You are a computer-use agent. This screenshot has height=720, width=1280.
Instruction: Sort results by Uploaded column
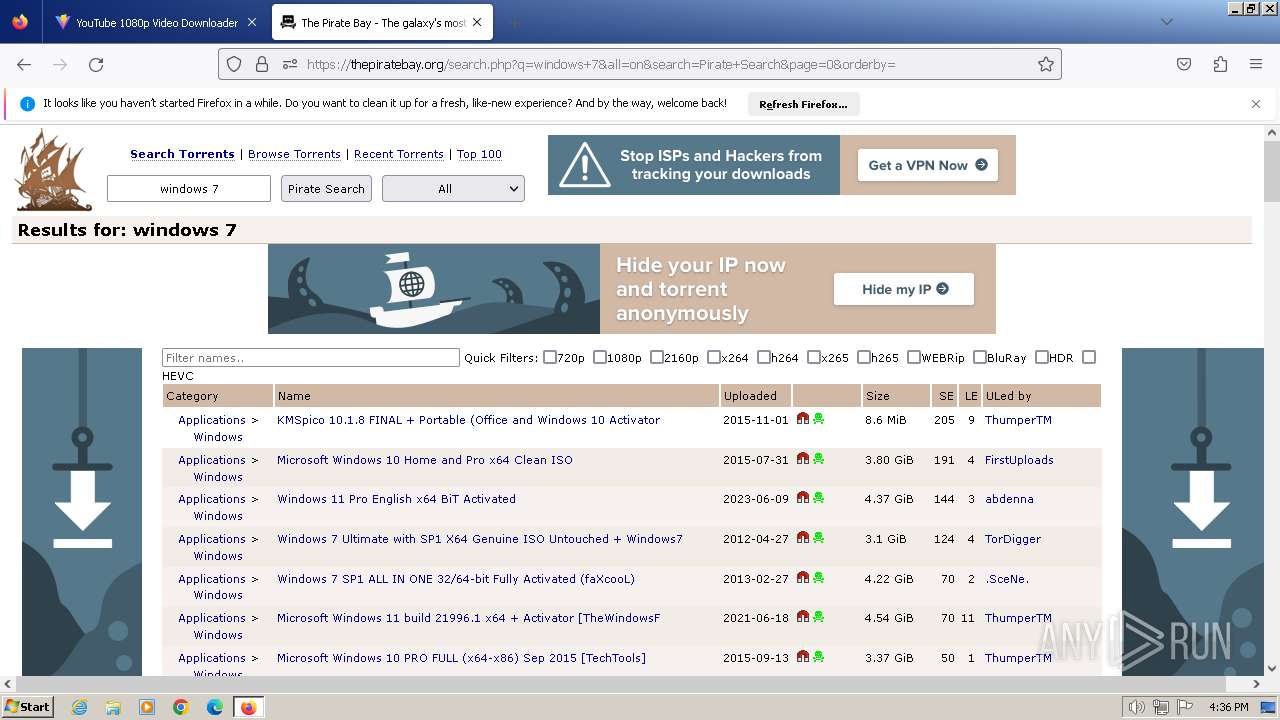pyautogui.click(x=750, y=396)
